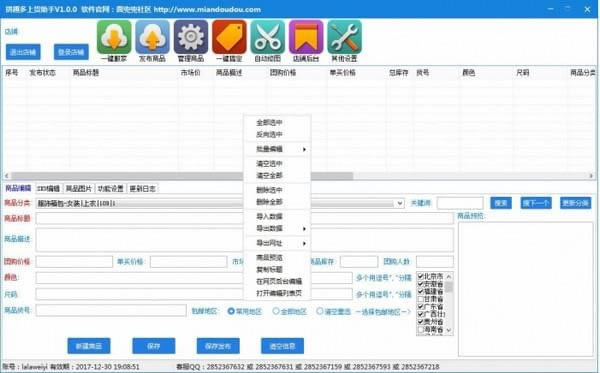Expand the 导出数据 submenu
This screenshot has width=600, height=373.
pyautogui.click(x=277, y=228)
